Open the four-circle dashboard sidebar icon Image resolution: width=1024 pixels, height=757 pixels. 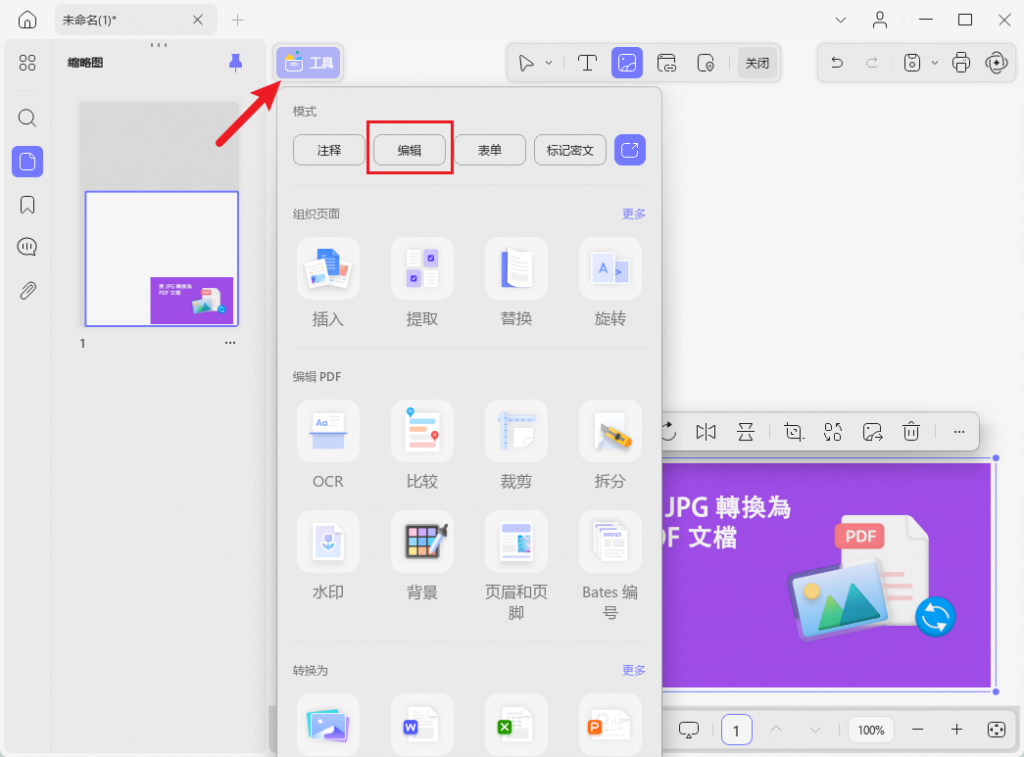[27, 63]
